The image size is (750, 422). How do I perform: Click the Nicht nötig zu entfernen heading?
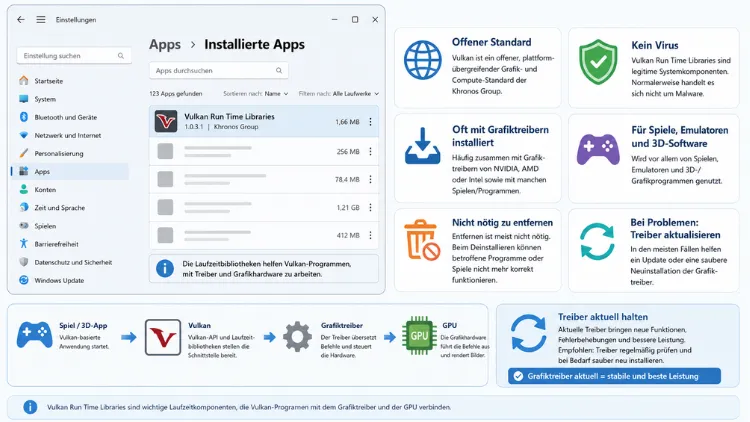(x=502, y=222)
